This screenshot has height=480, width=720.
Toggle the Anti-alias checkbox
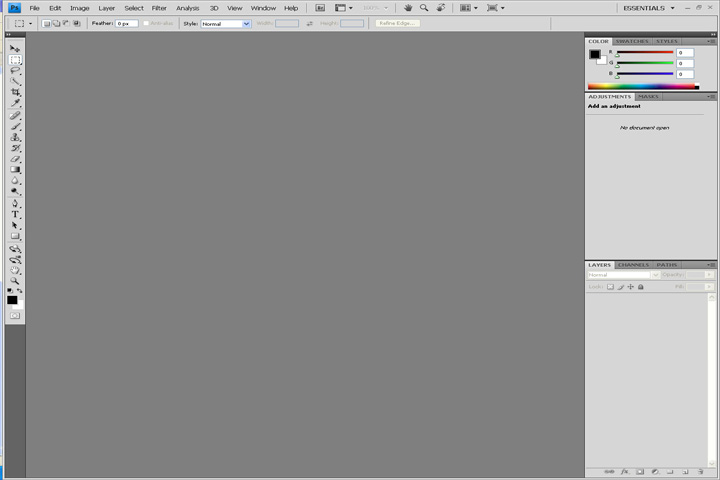pyautogui.click(x=146, y=23)
